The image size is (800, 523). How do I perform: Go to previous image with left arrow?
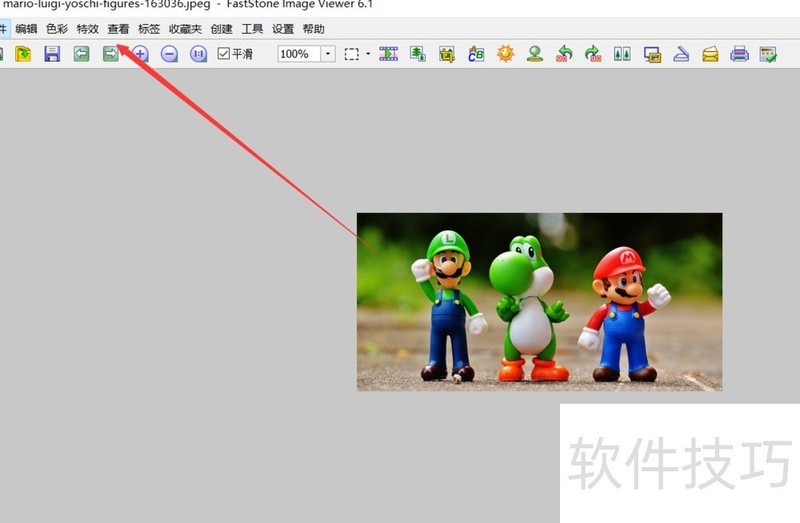coord(81,54)
